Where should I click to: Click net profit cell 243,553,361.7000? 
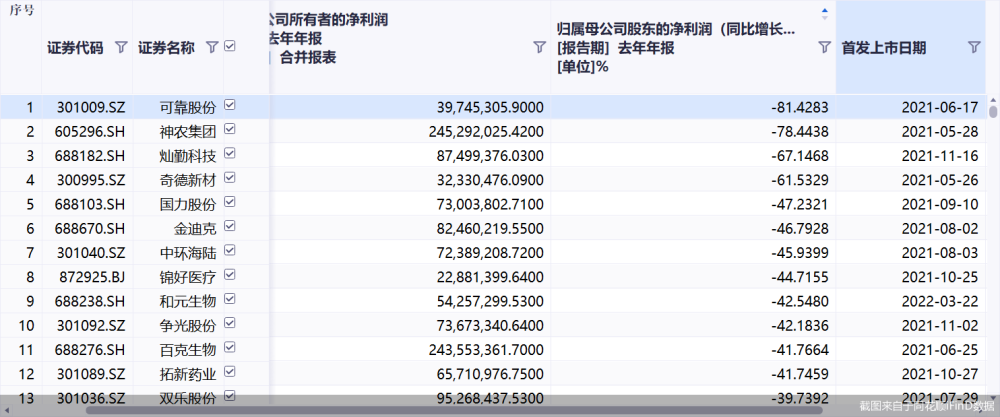pyautogui.click(x=486, y=350)
